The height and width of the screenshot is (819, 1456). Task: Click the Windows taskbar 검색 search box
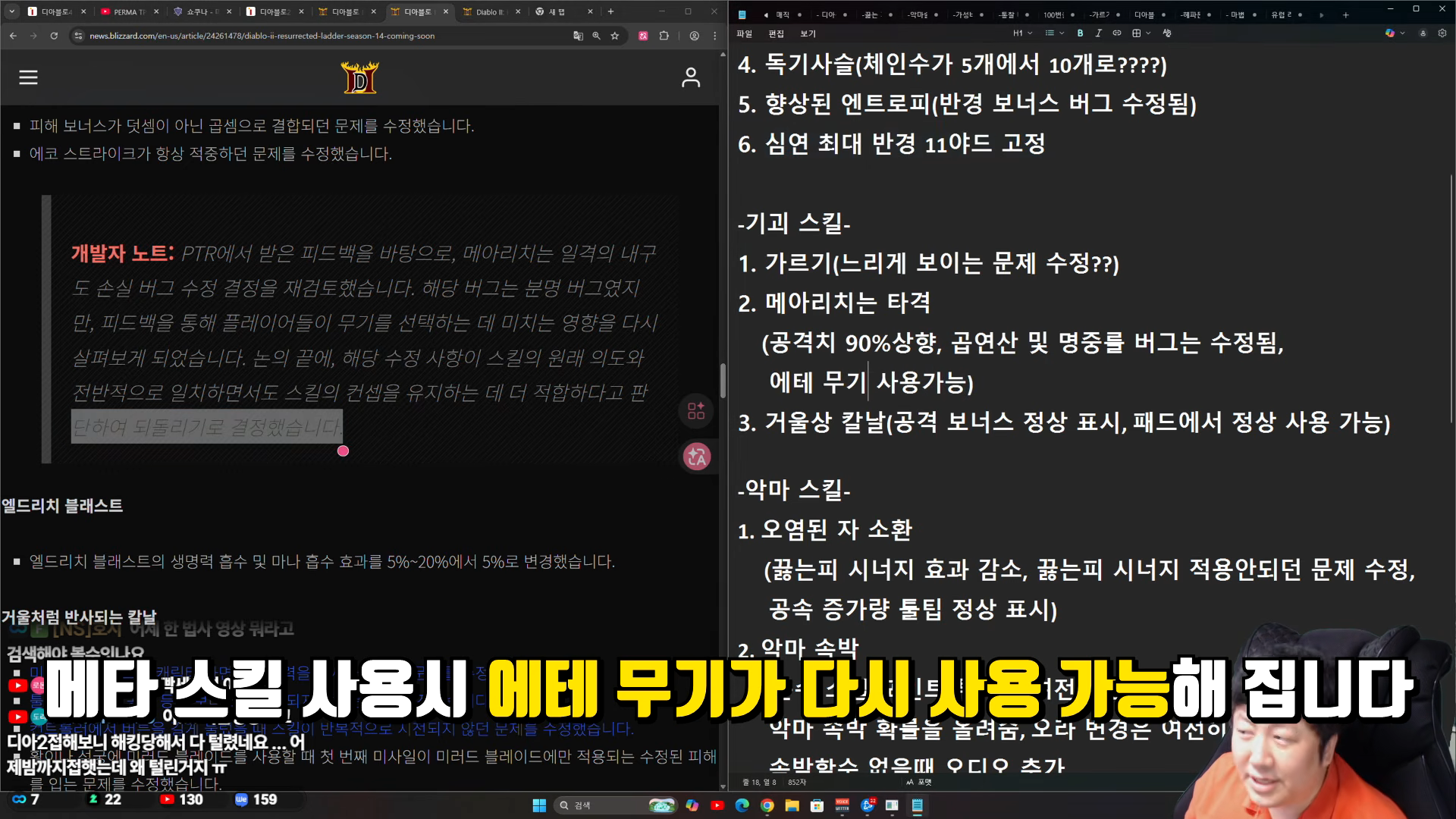(614, 805)
